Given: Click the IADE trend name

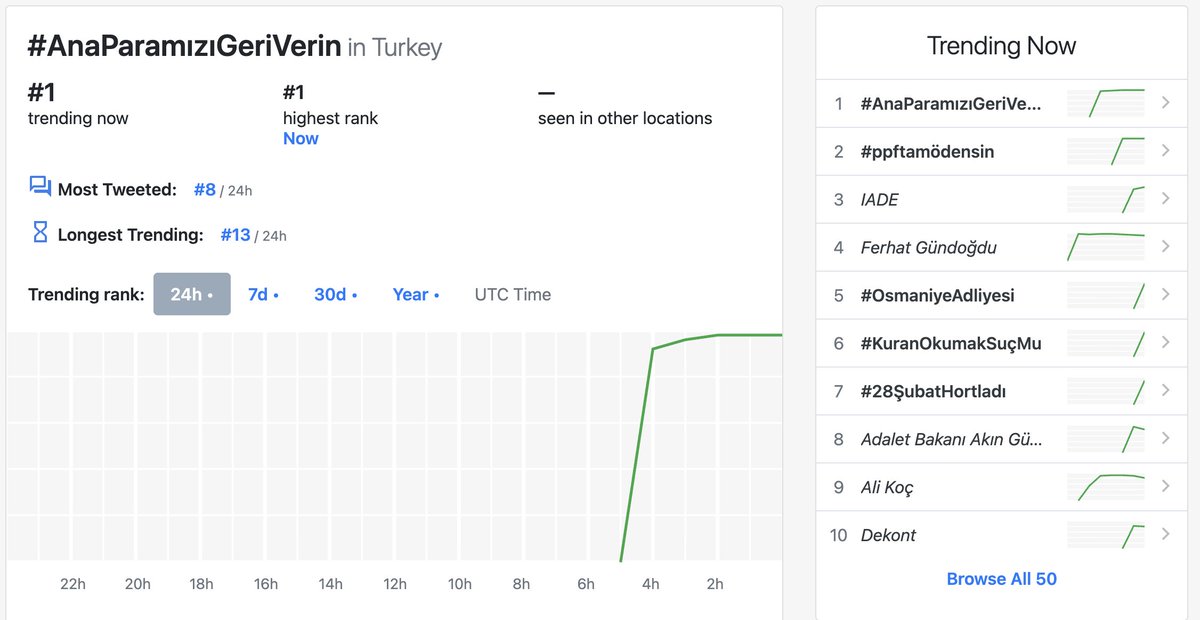Looking at the screenshot, I should (880, 200).
